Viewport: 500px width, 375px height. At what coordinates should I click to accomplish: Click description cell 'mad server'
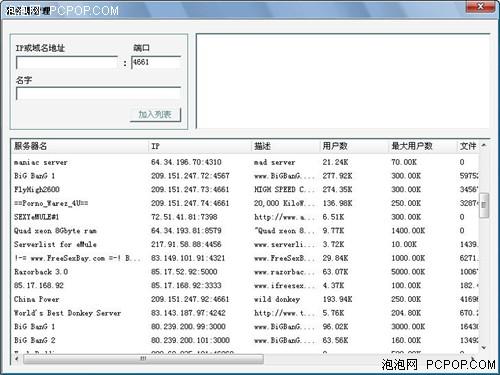274,162
